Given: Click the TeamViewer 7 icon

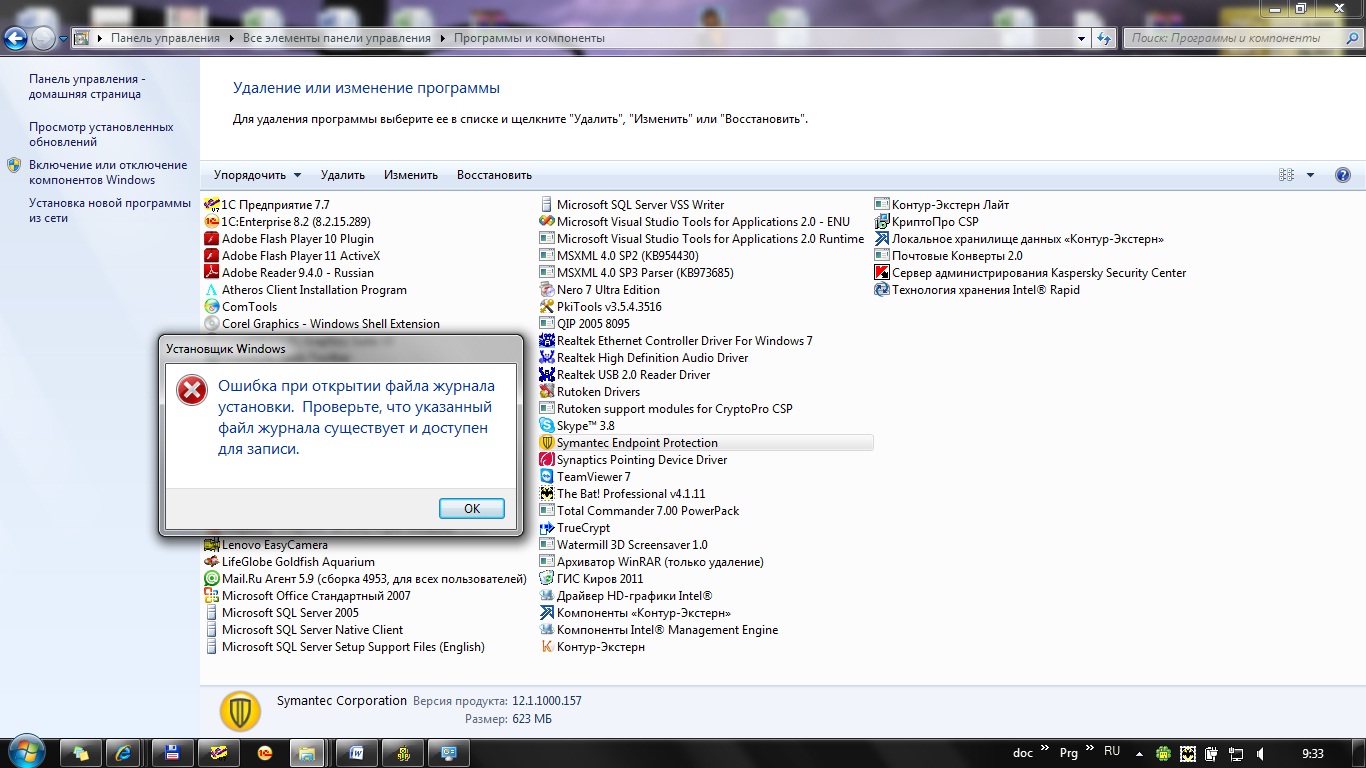Looking at the screenshot, I should (x=547, y=477).
